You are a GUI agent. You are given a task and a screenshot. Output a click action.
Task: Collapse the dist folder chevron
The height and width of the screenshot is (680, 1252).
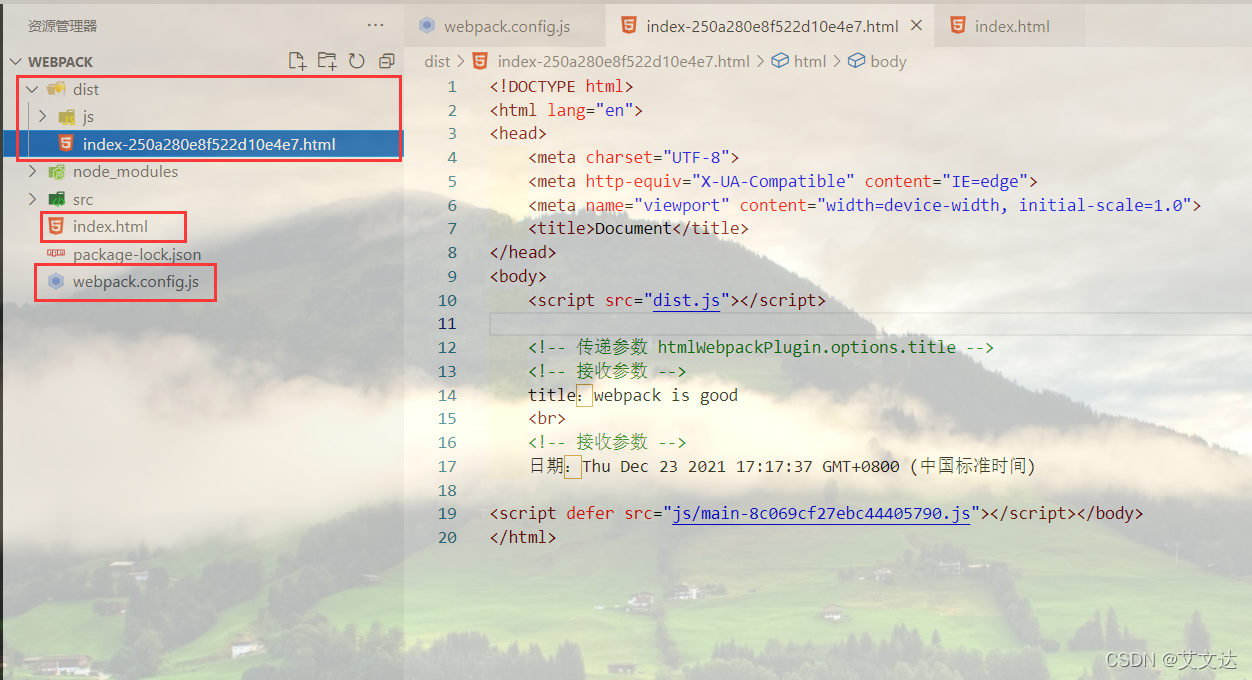[x=32, y=89]
